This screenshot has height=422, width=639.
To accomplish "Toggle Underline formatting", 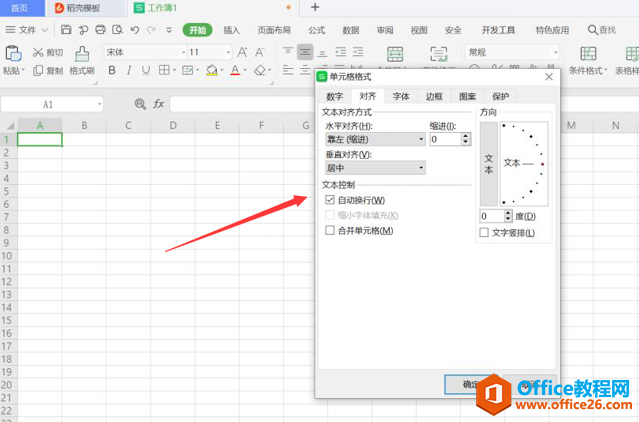I will point(145,70).
